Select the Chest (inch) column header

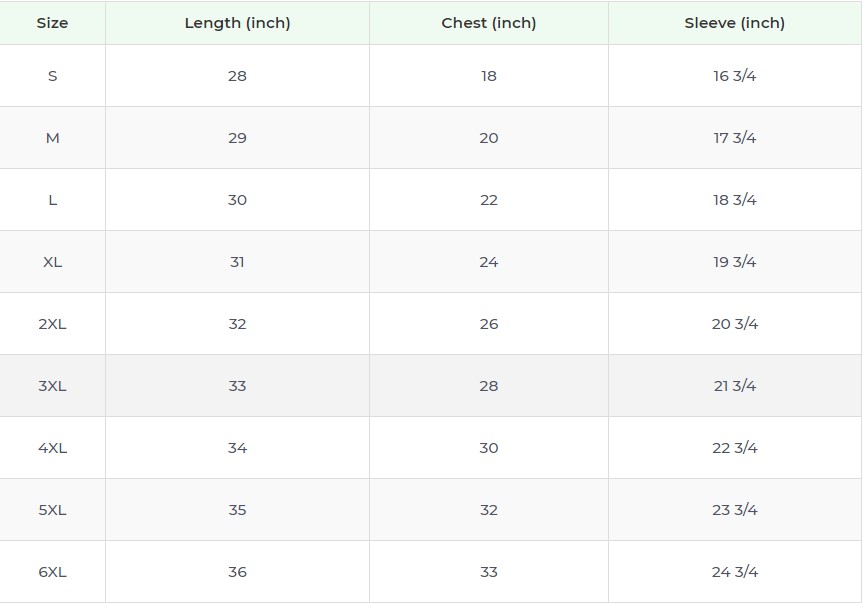489,23
